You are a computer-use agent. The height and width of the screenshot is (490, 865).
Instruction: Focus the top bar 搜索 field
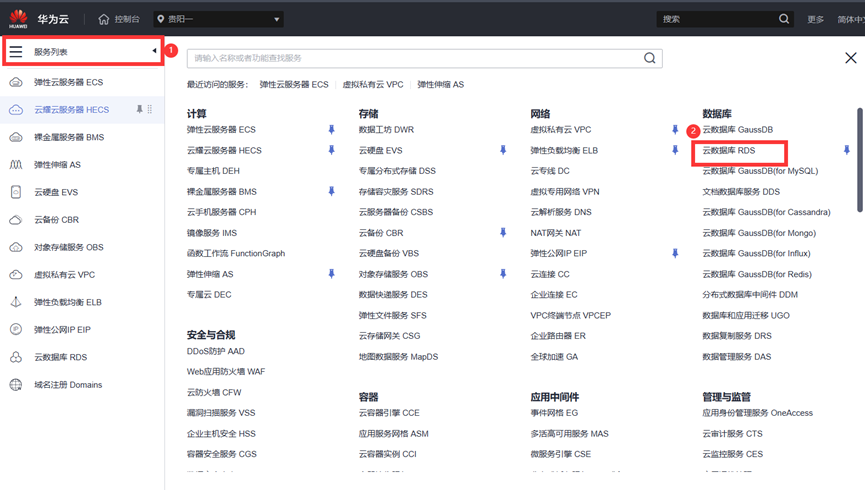[717, 19]
